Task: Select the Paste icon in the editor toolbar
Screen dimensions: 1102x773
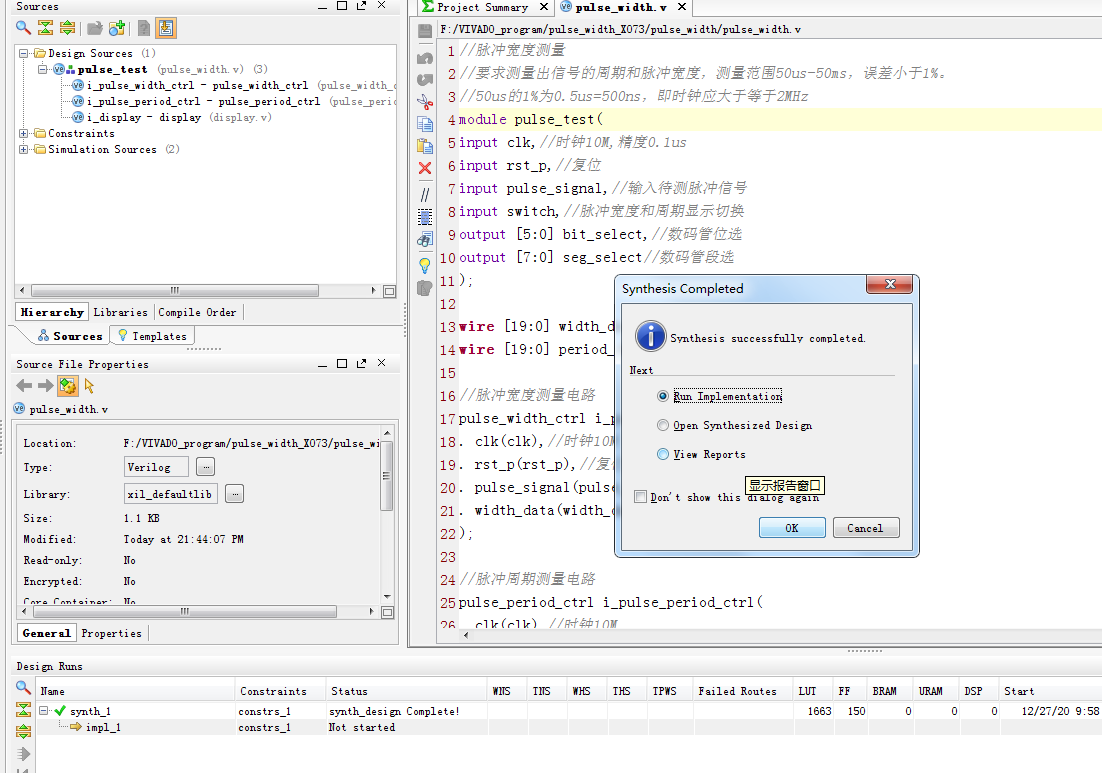Action: point(425,147)
